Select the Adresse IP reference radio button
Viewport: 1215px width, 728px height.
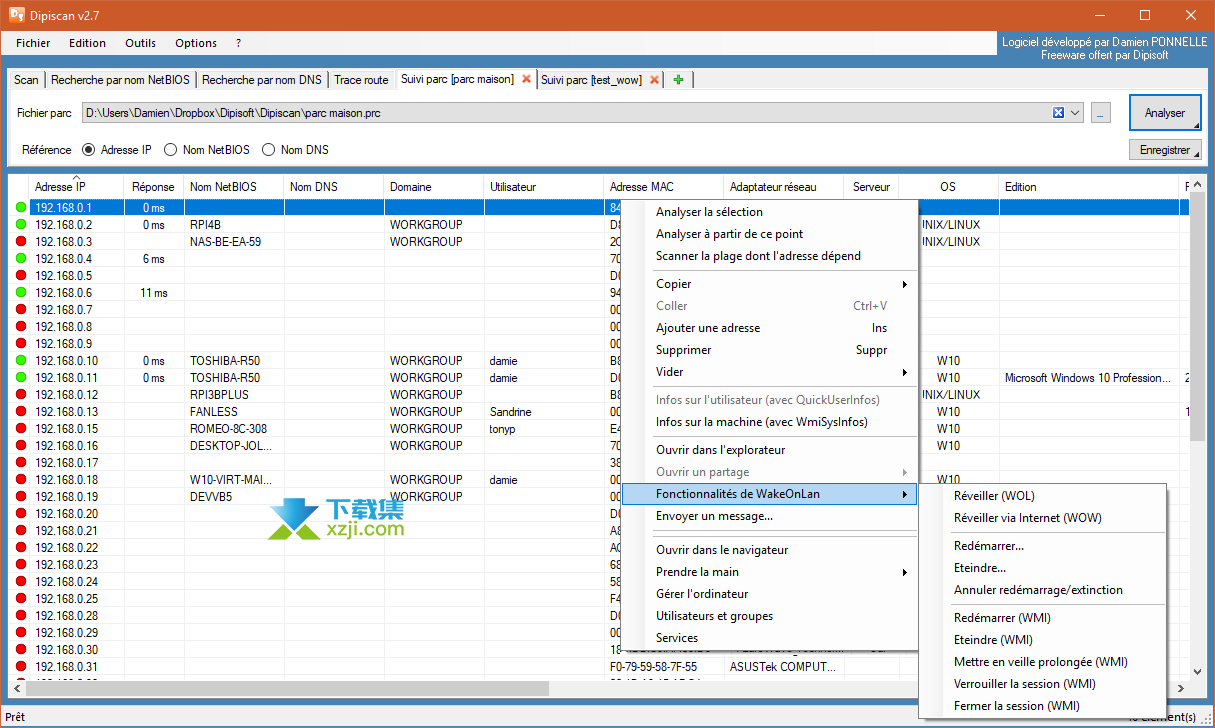point(88,150)
